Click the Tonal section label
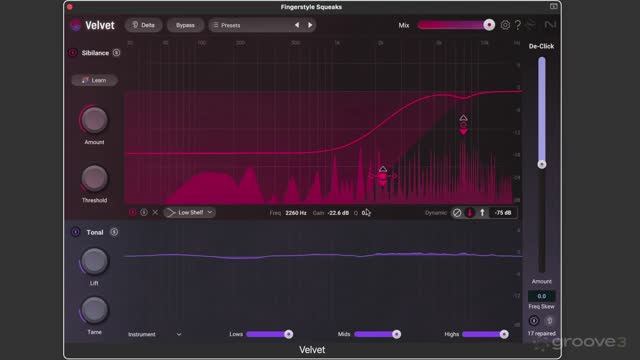 (95, 232)
